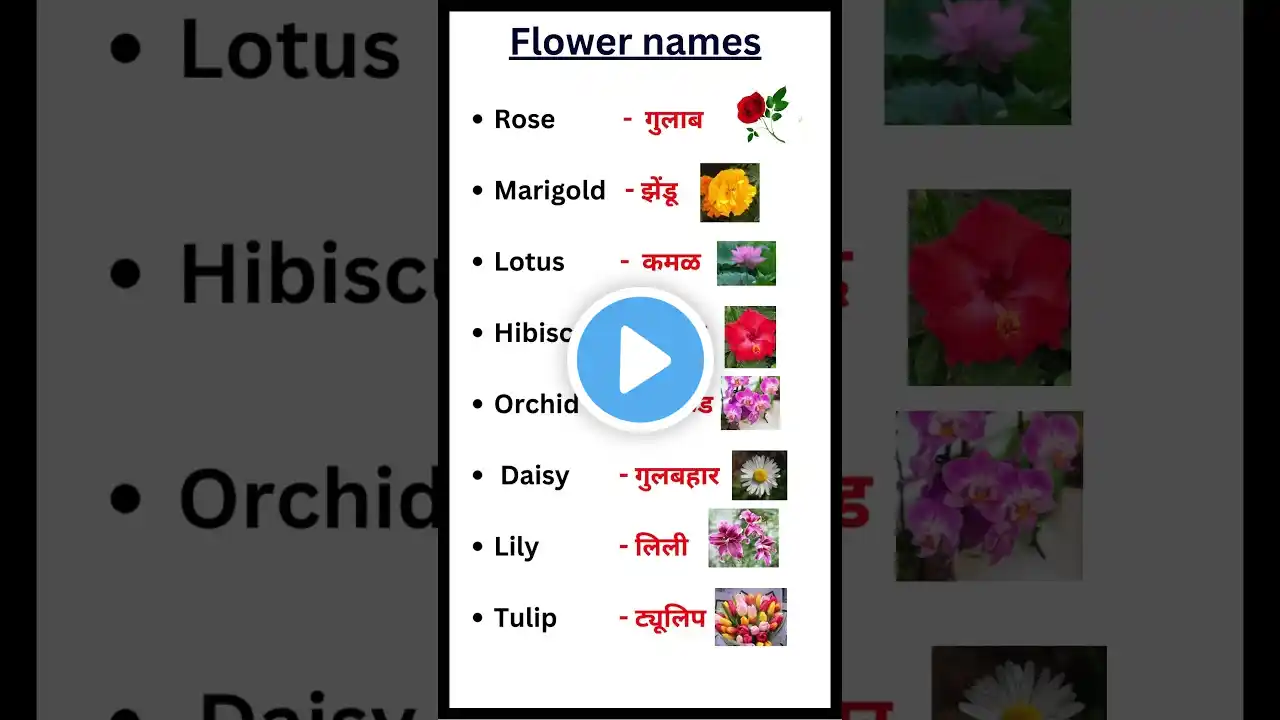The image size is (1280, 720).
Task: Click the Marathi word 'ट्यूलिप'
Action: point(669,618)
